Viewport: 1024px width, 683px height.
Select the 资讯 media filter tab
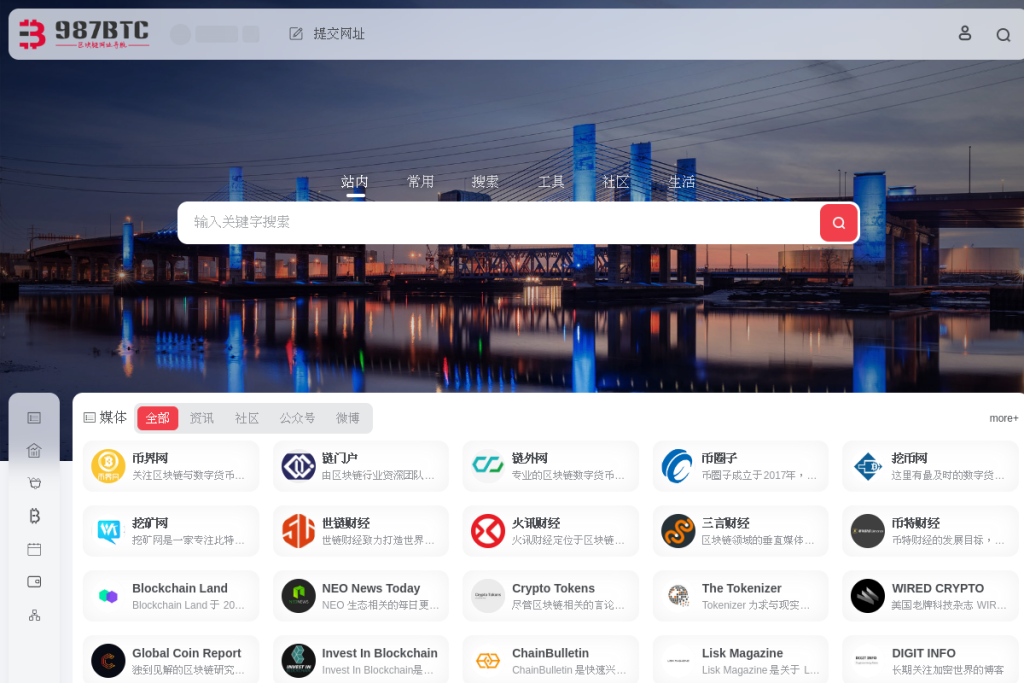tap(202, 418)
